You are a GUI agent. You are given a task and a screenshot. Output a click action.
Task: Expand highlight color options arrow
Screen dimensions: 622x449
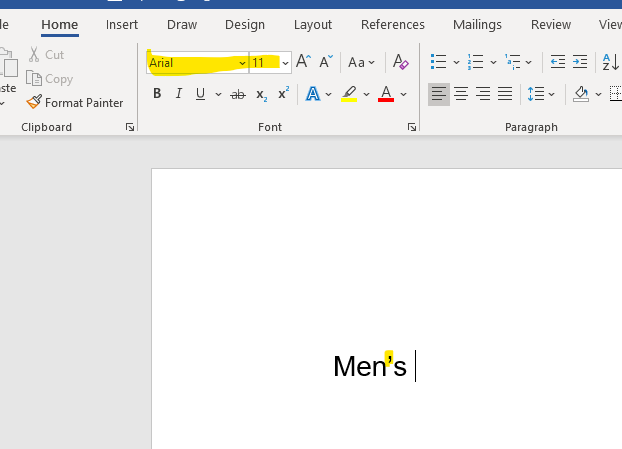coord(366,94)
